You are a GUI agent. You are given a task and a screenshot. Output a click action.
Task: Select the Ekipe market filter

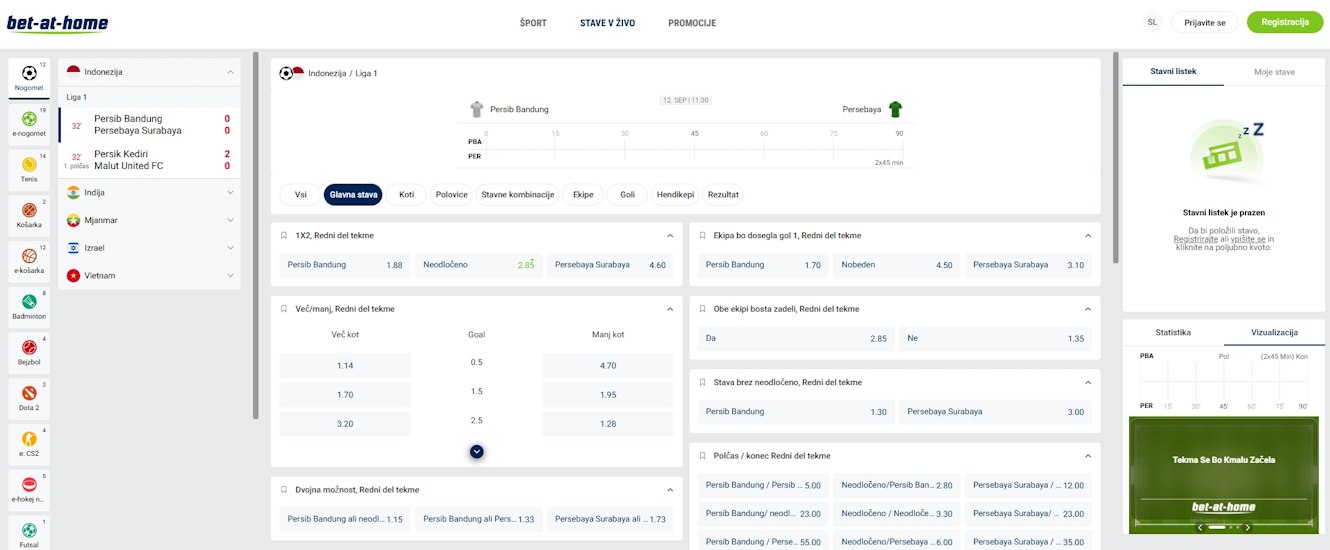pyautogui.click(x=583, y=195)
